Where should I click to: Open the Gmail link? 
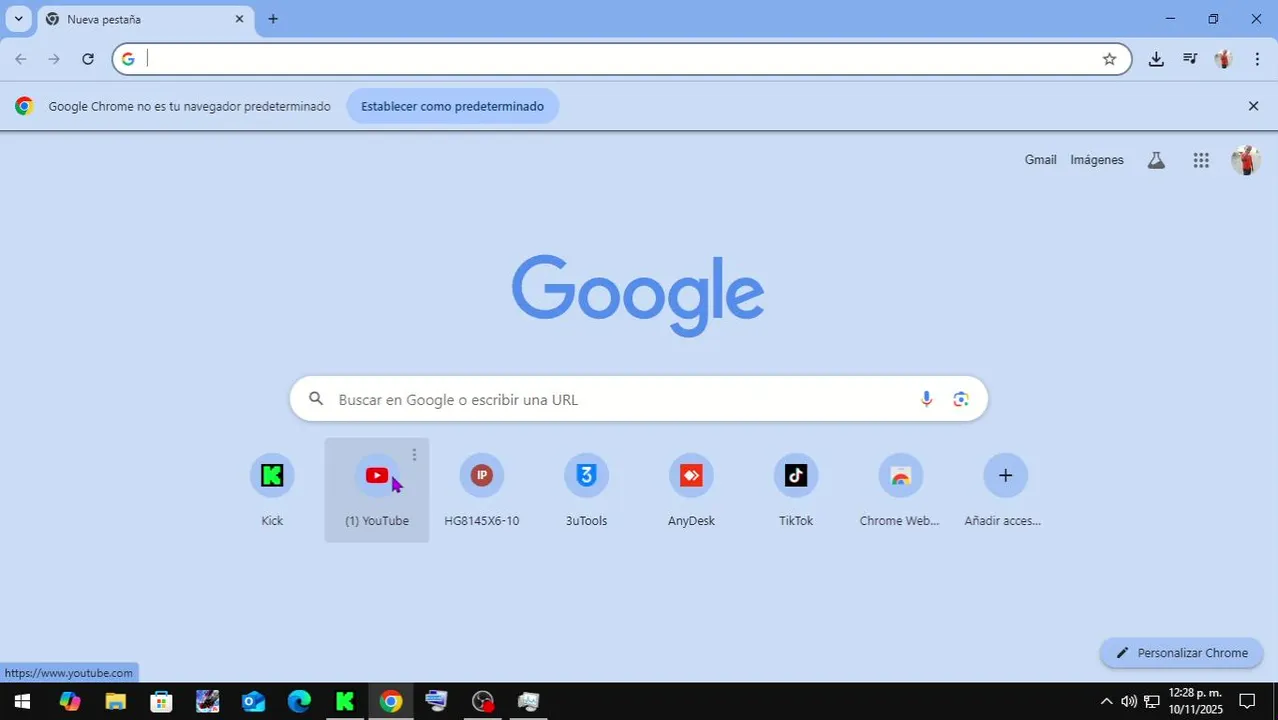point(1040,160)
